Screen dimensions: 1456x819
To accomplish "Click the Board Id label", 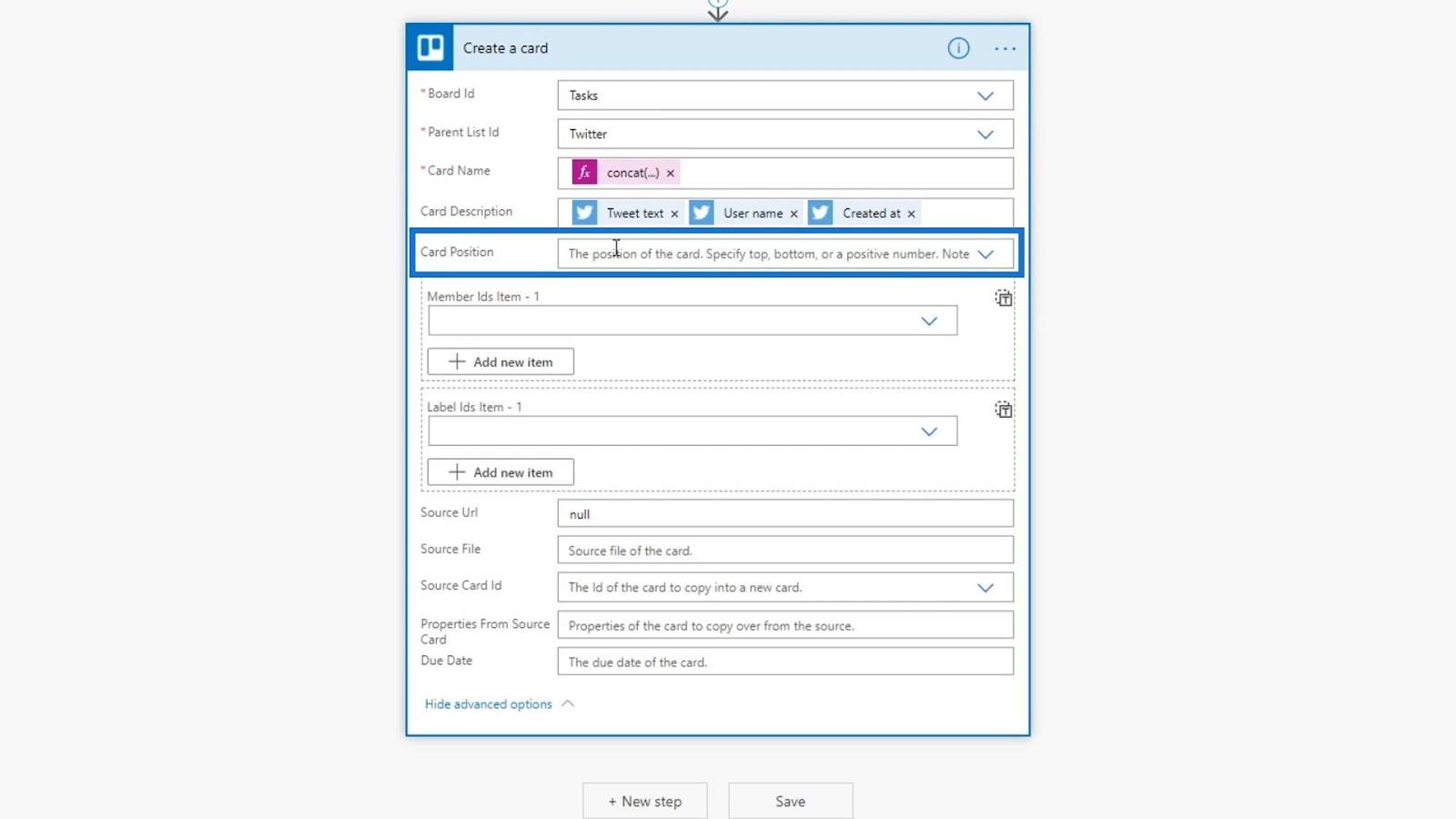I will click(450, 94).
